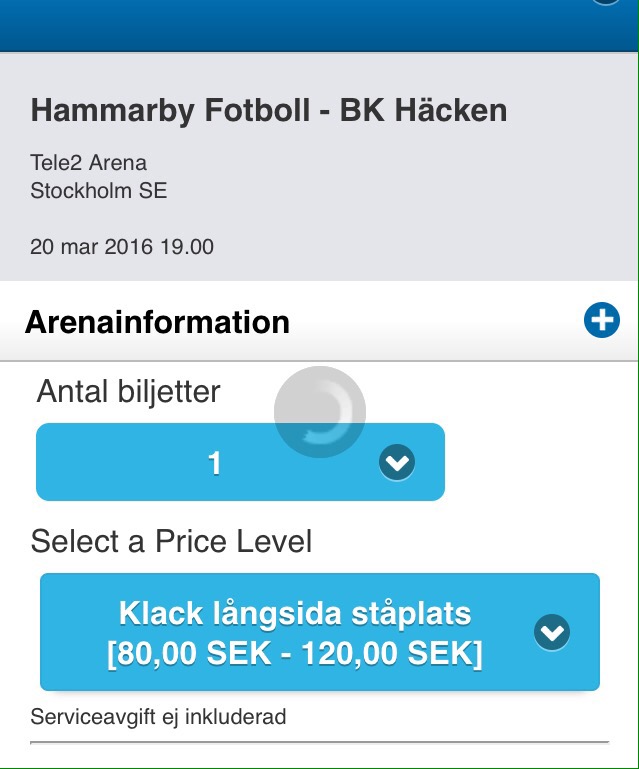Click the Antal biljetter label
The height and width of the screenshot is (769, 639).
point(128,391)
